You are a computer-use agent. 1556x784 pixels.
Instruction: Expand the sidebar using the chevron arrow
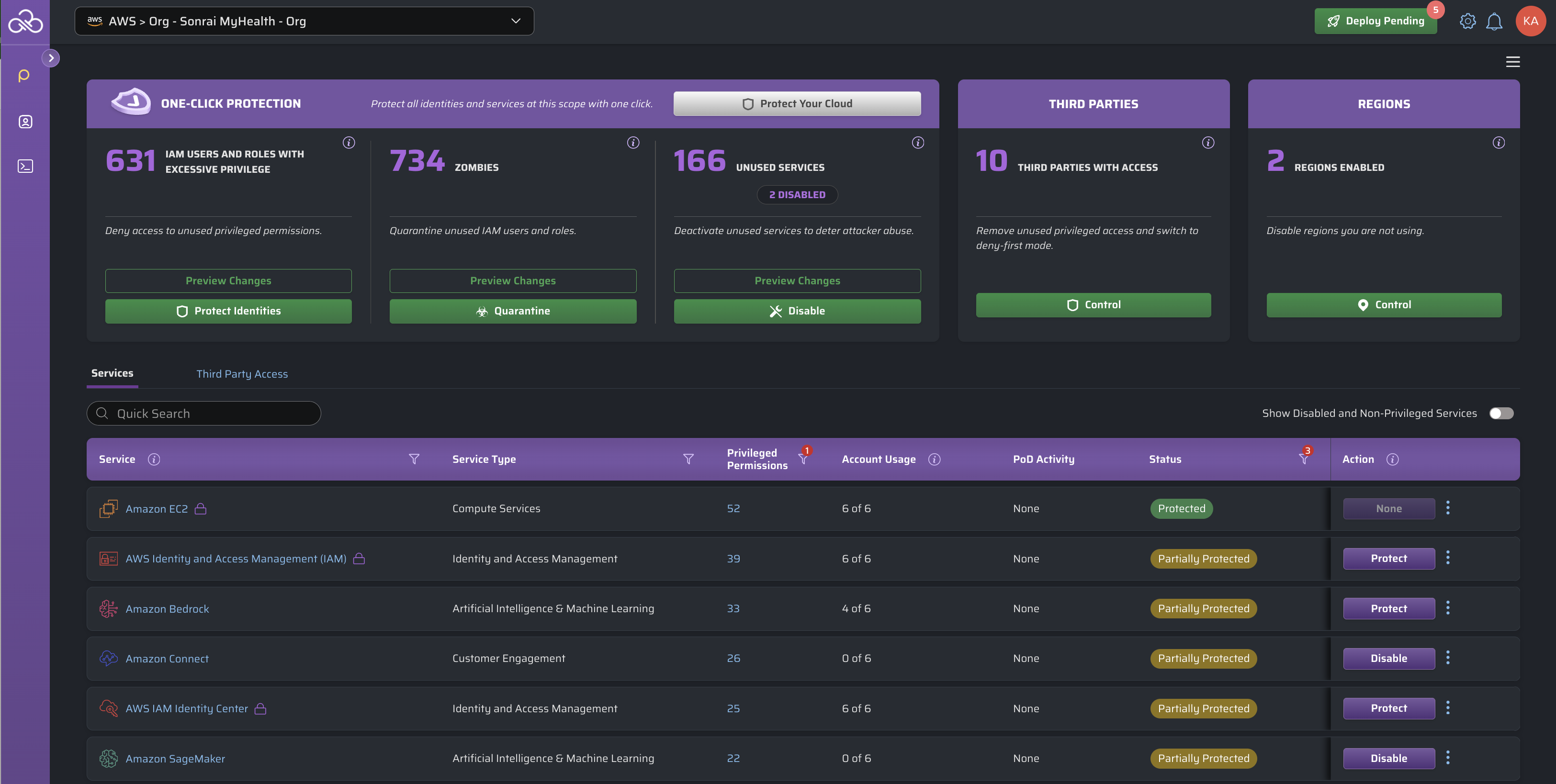tap(51, 57)
